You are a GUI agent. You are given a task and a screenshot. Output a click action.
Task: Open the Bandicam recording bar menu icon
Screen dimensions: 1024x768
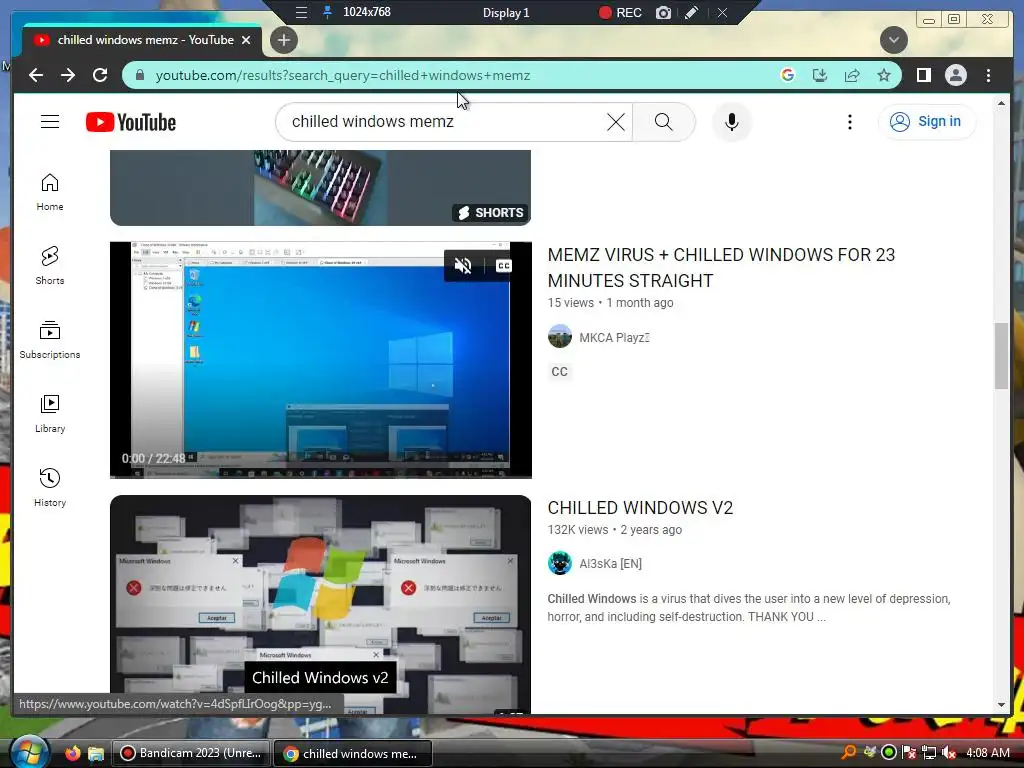point(301,12)
